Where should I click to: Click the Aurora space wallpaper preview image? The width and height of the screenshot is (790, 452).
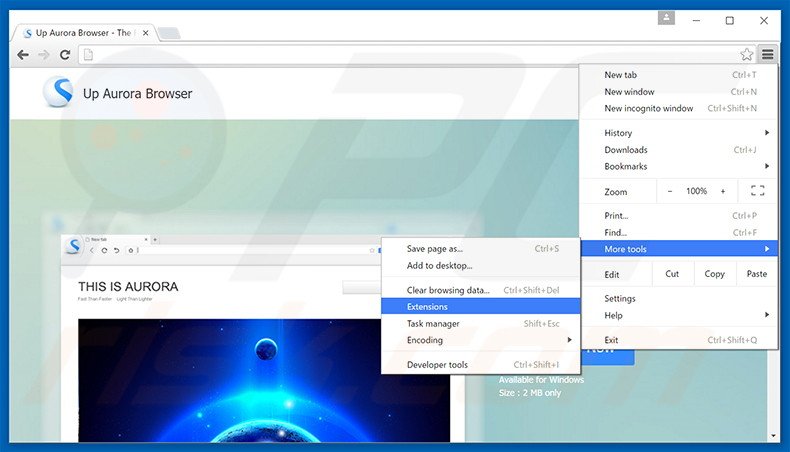coord(264,380)
